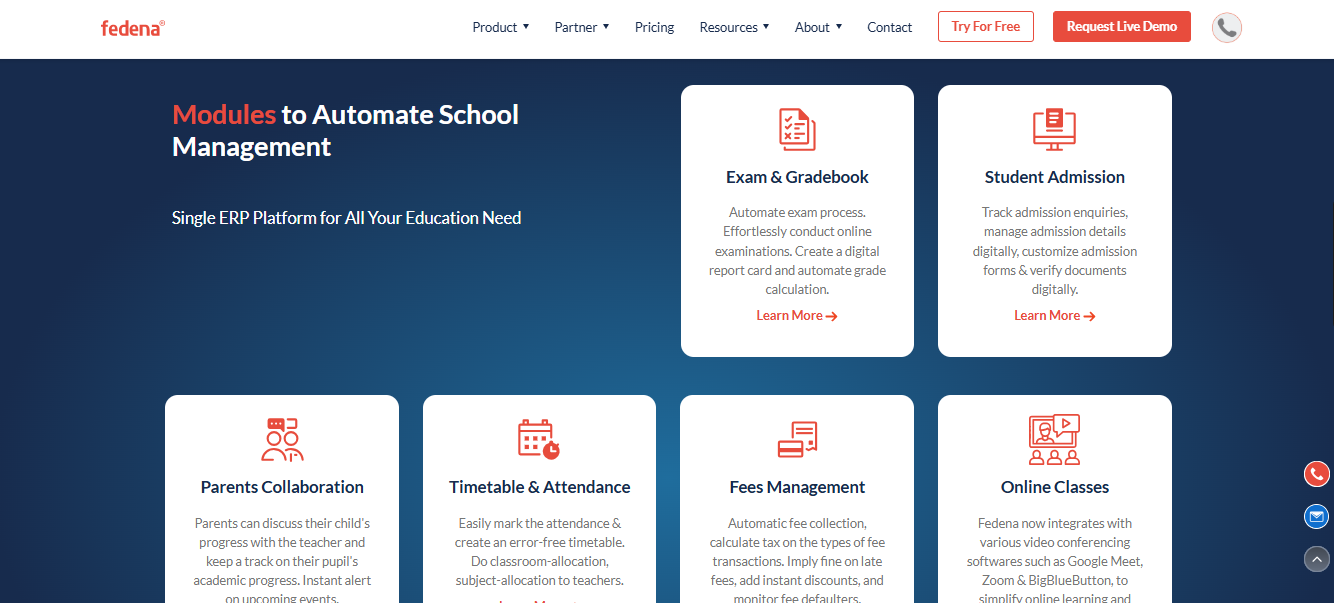Open the About dropdown menu
Viewport: 1334px width, 603px height.
(x=818, y=27)
